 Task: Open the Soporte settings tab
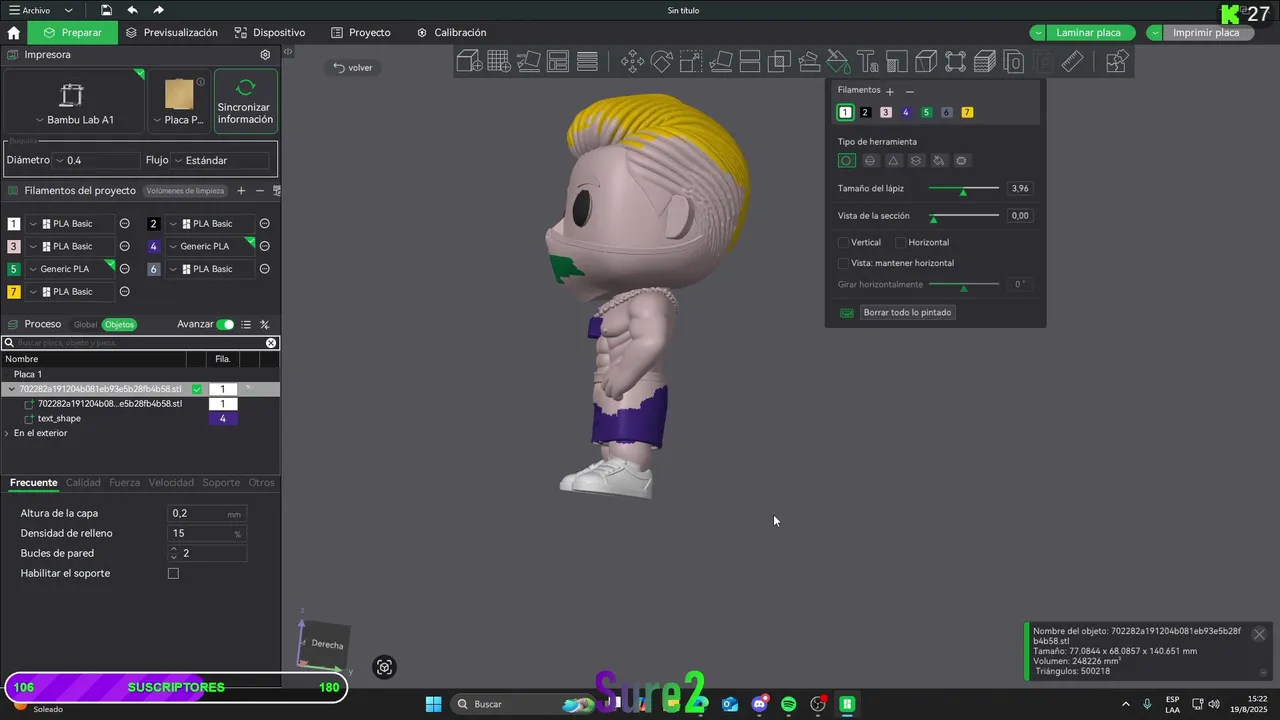[221, 483]
